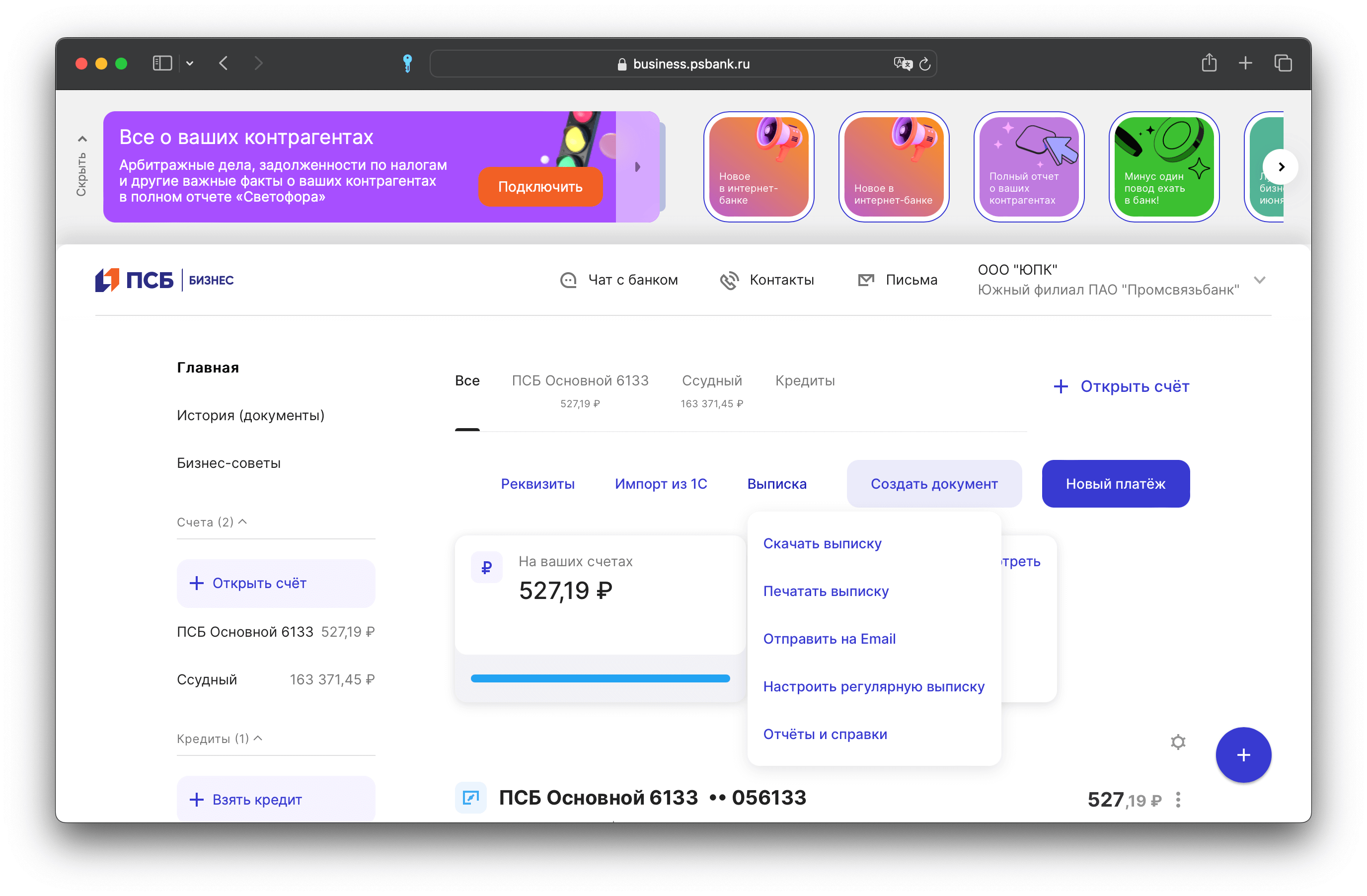Viewport: 1367px width, 896px height.
Task: Choose Отправить на Email from menu
Action: pyautogui.click(x=830, y=639)
